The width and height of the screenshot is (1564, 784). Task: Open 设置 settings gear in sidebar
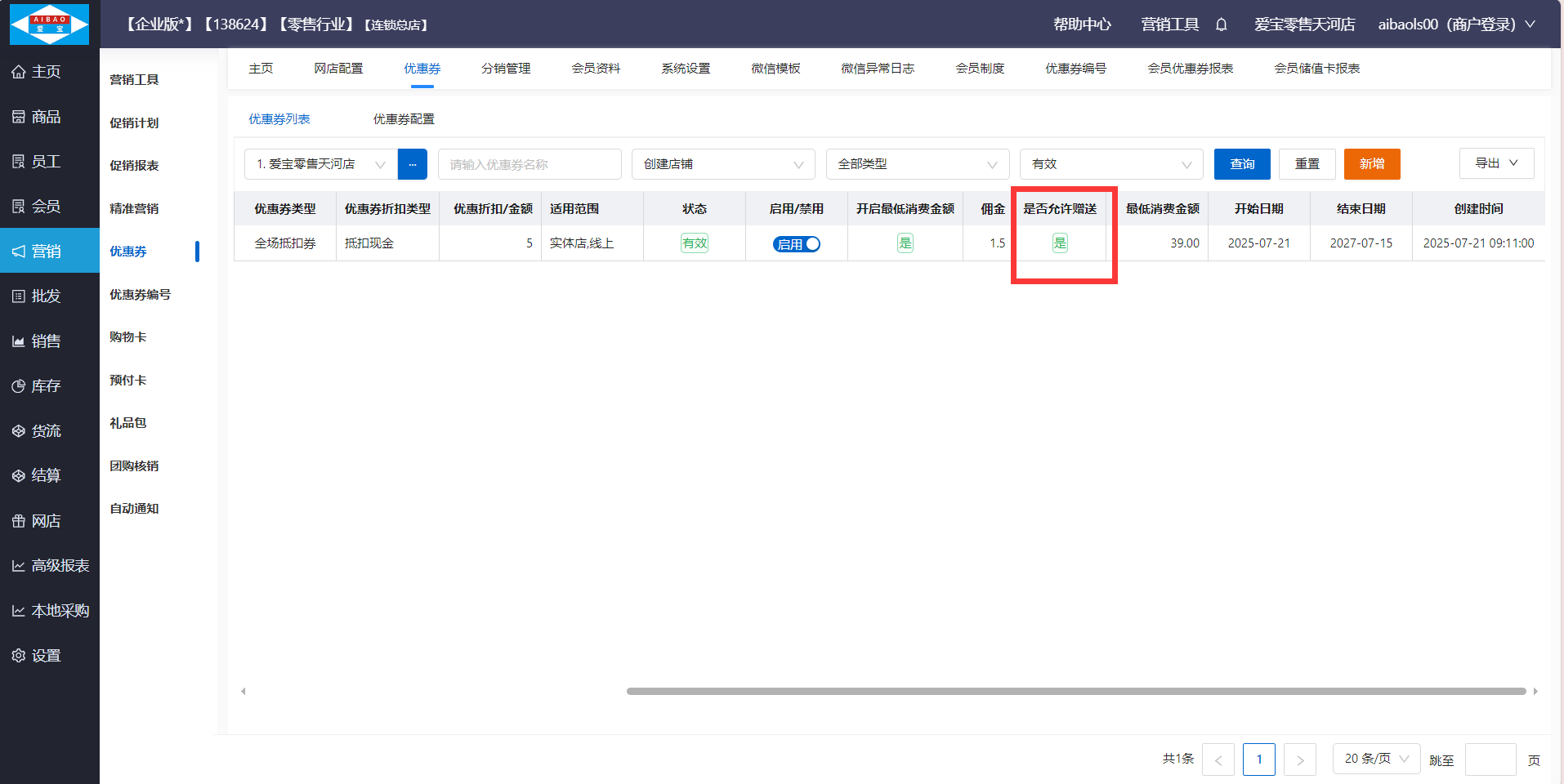click(19, 656)
